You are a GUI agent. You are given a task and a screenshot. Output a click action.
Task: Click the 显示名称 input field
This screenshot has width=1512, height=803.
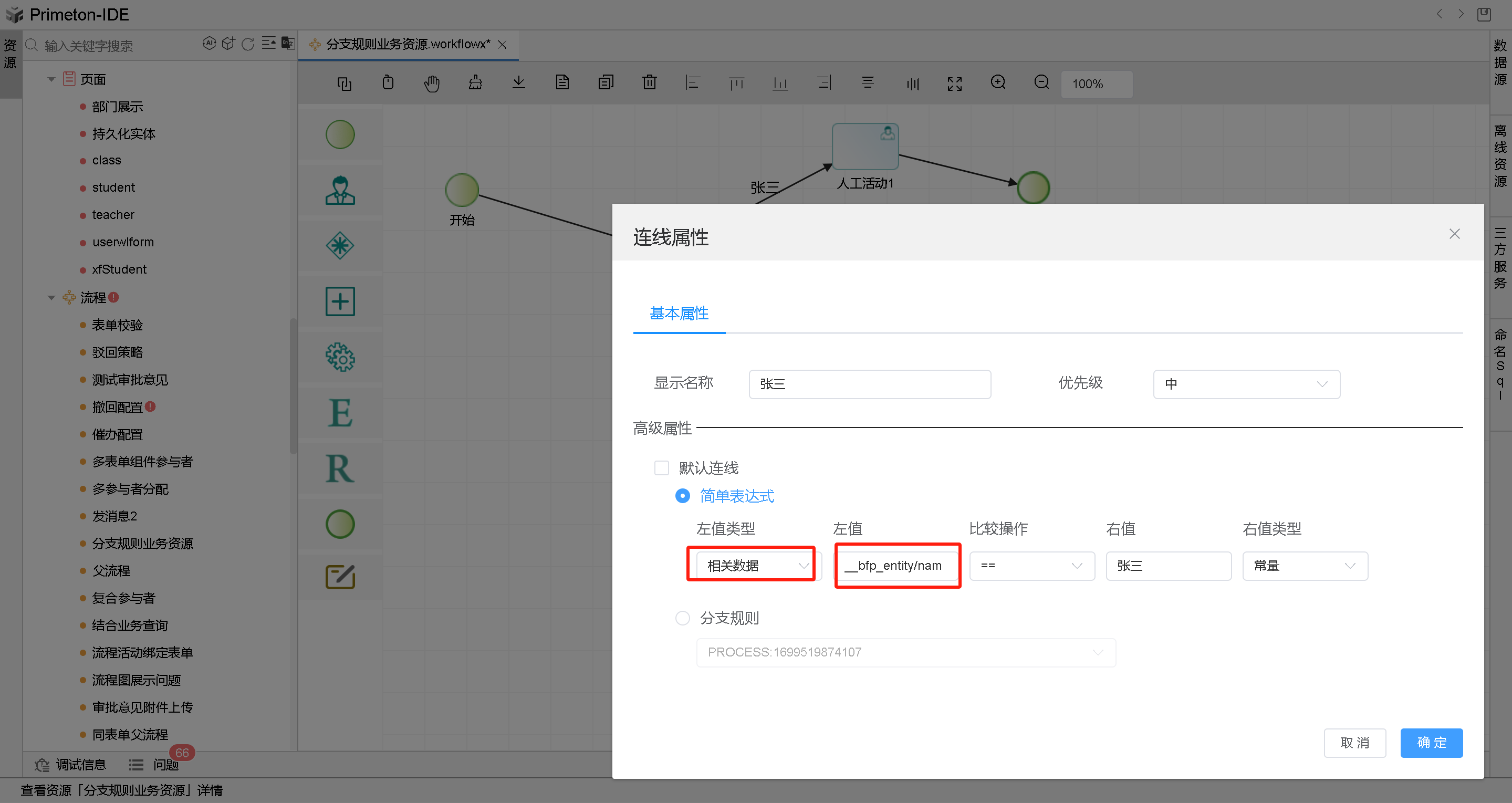click(869, 384)
